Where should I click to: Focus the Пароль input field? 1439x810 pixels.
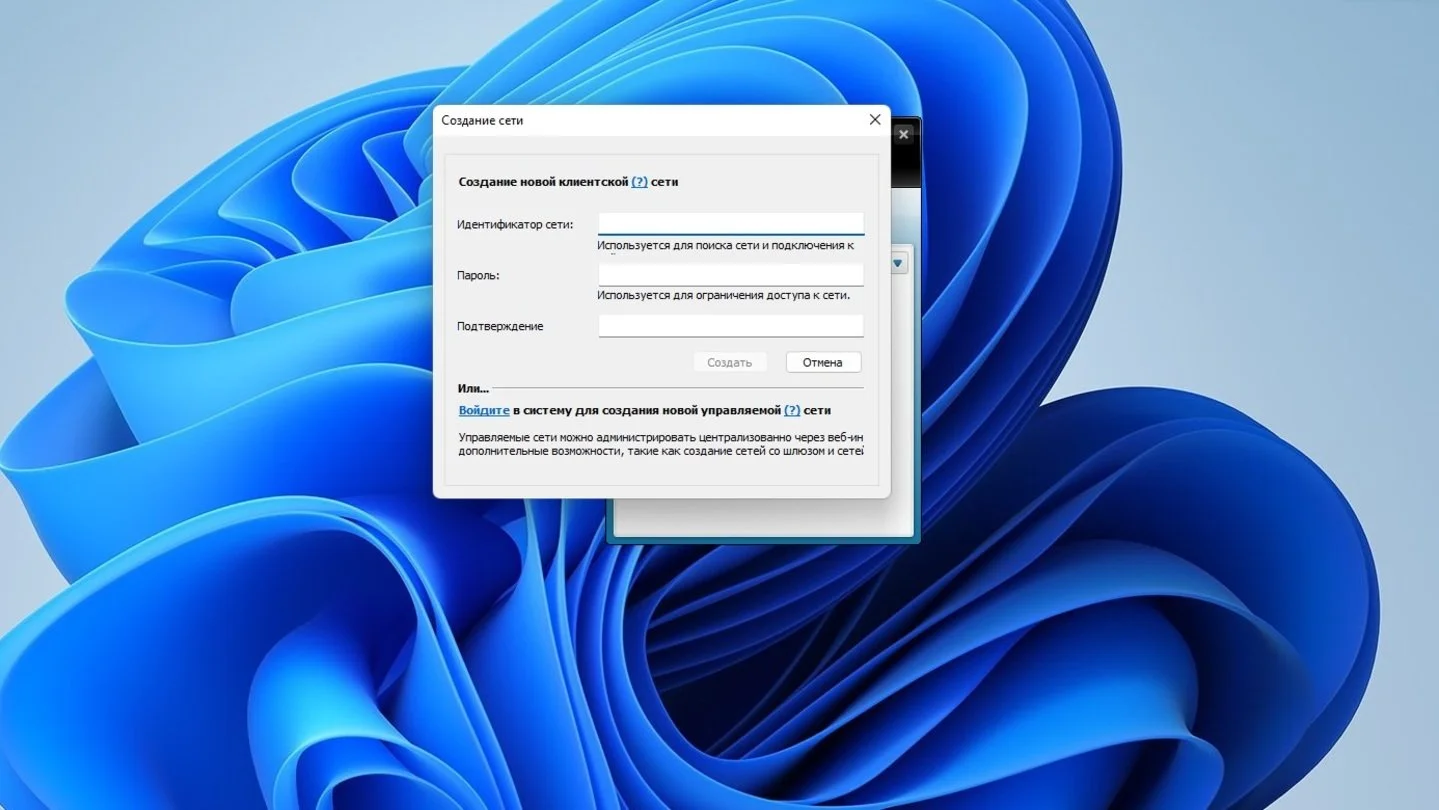[x=731, y=274]
